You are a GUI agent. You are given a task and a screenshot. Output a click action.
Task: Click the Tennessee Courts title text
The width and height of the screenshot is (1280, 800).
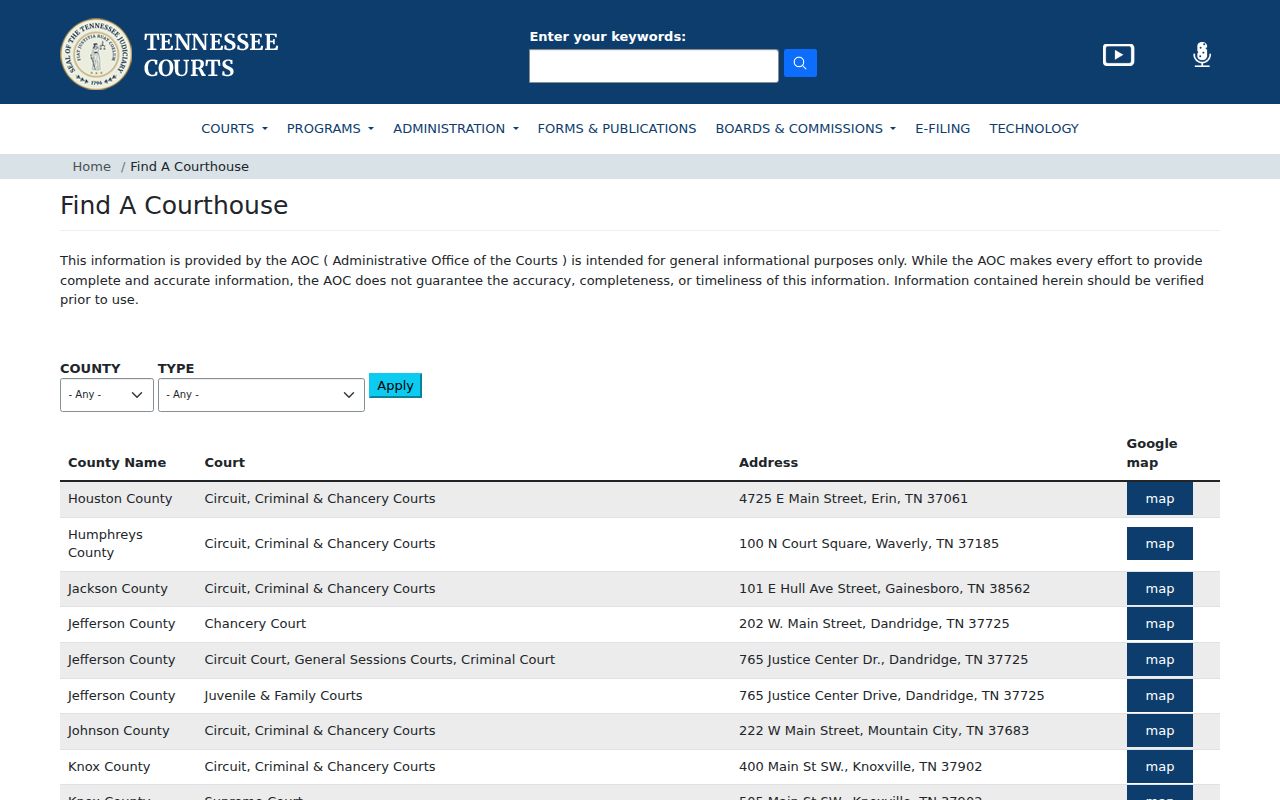(x=211, y=55)
